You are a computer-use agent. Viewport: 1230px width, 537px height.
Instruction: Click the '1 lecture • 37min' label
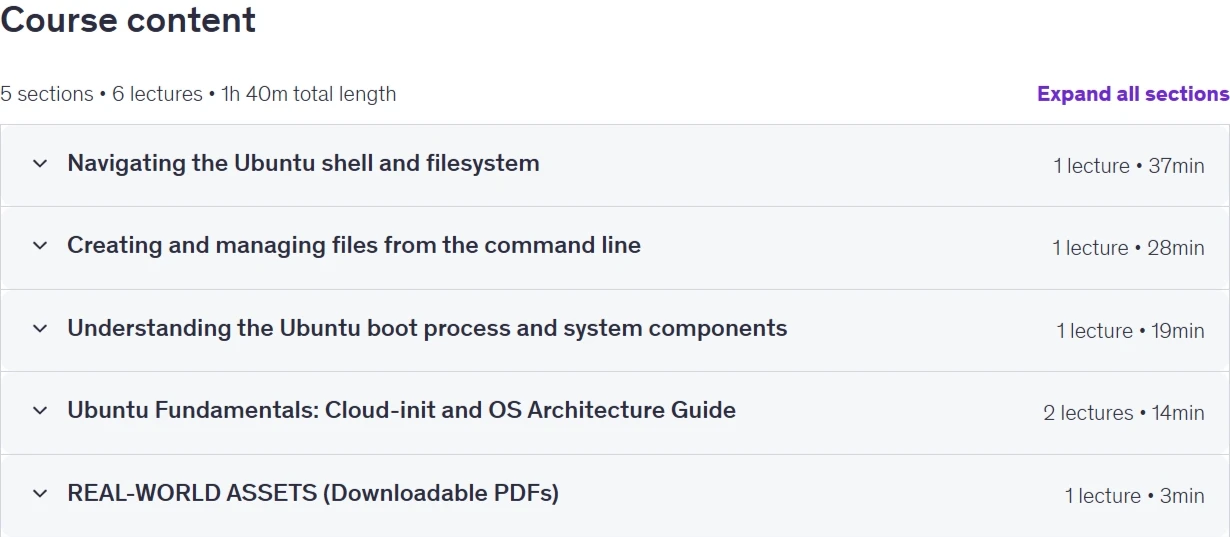point(1129,166)
